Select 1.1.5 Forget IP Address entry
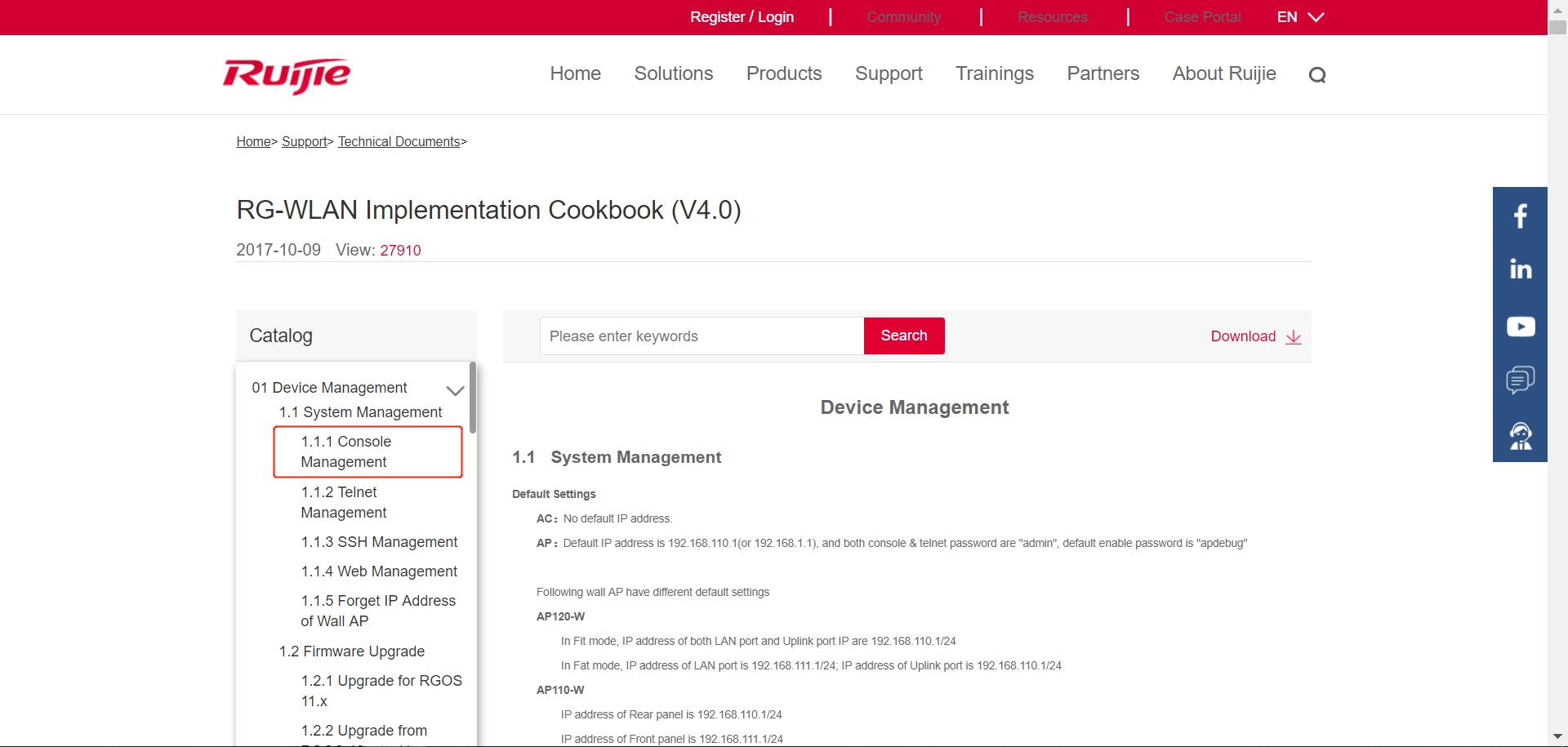Image resolution: width=1568 pixels, height=747 pixels. [x=378, y=611]
